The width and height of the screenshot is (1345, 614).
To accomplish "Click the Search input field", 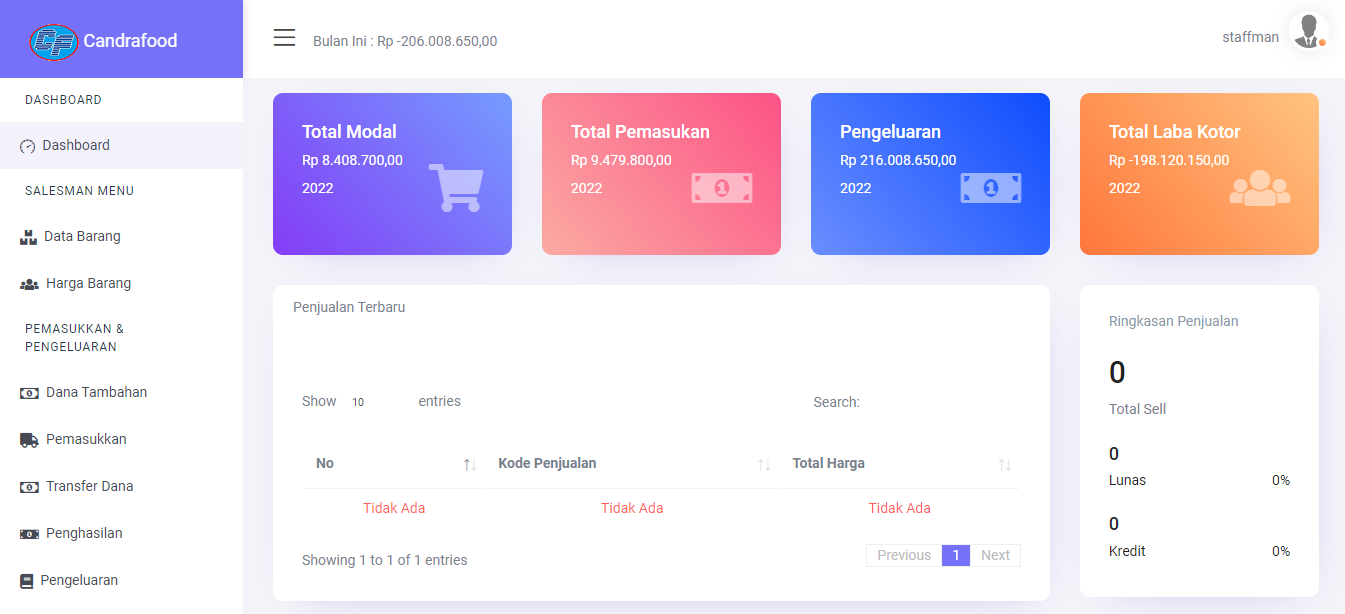I will 940,402.
